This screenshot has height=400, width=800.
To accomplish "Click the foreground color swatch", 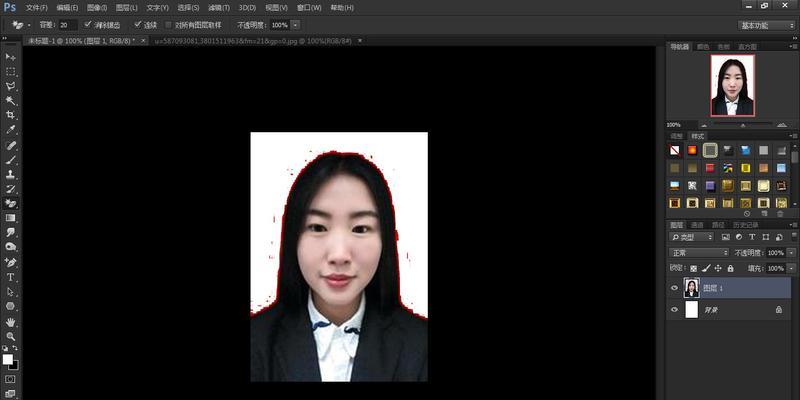I will (7, 359).
